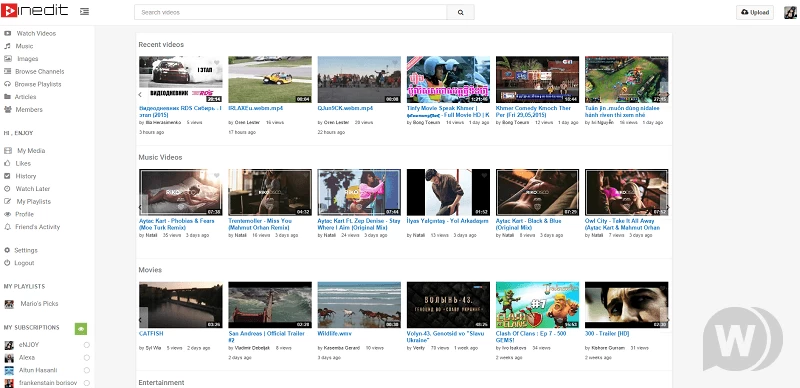Viewport: 800px width, 388px height.
Task: Click the Search videos input field
Action: coord(290,12)
